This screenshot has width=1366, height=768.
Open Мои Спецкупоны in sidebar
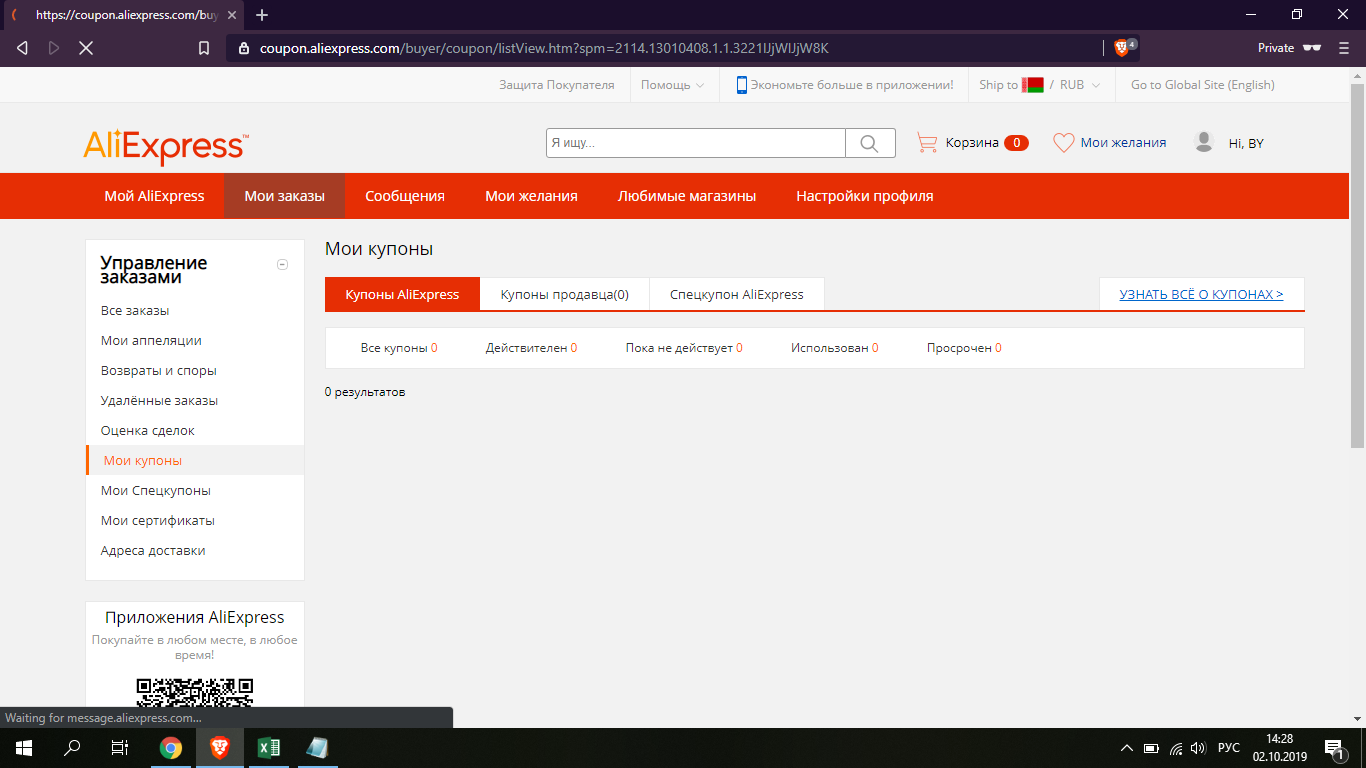coord(156,491)
